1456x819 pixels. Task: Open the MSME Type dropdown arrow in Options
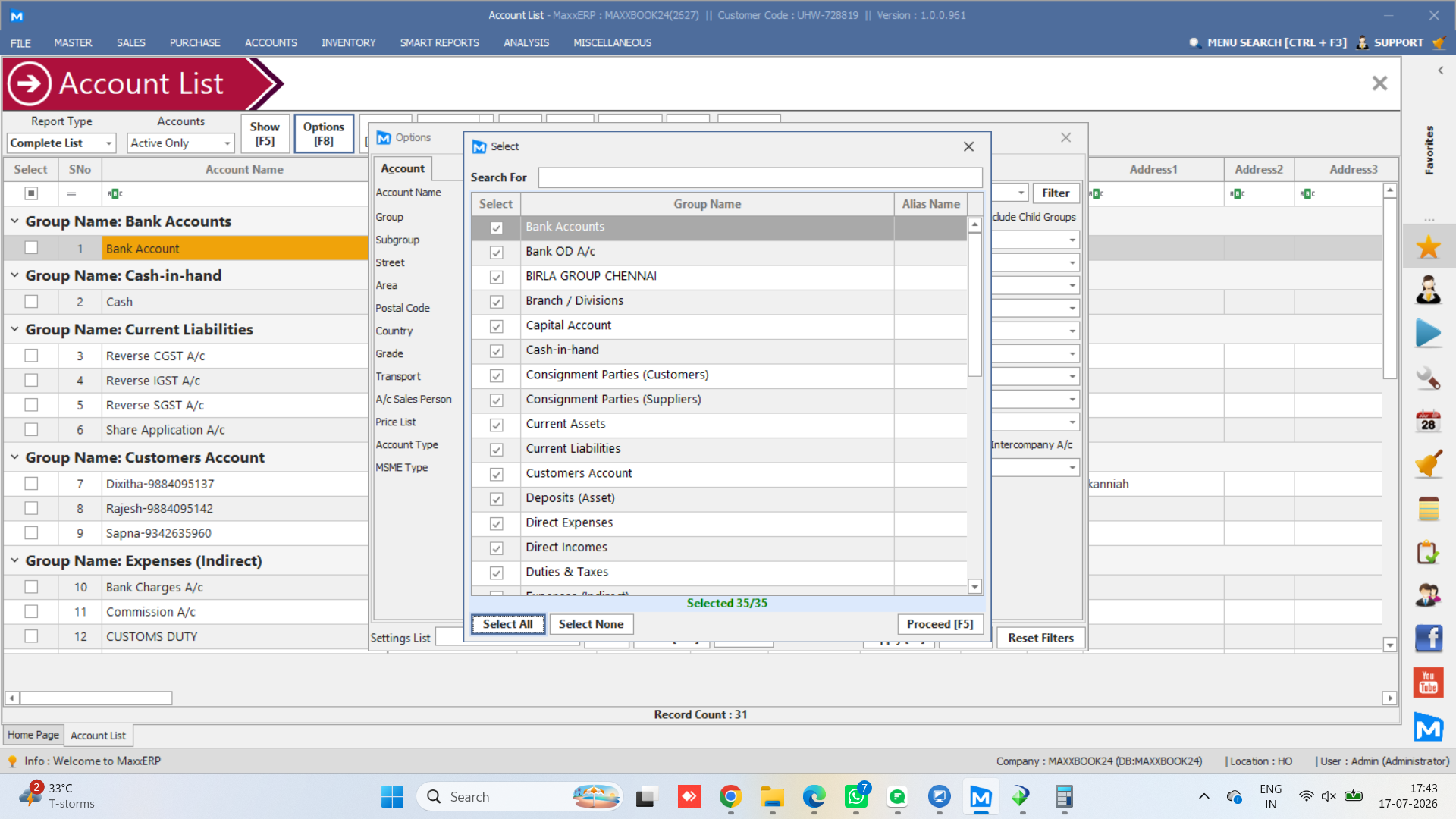1072,467
